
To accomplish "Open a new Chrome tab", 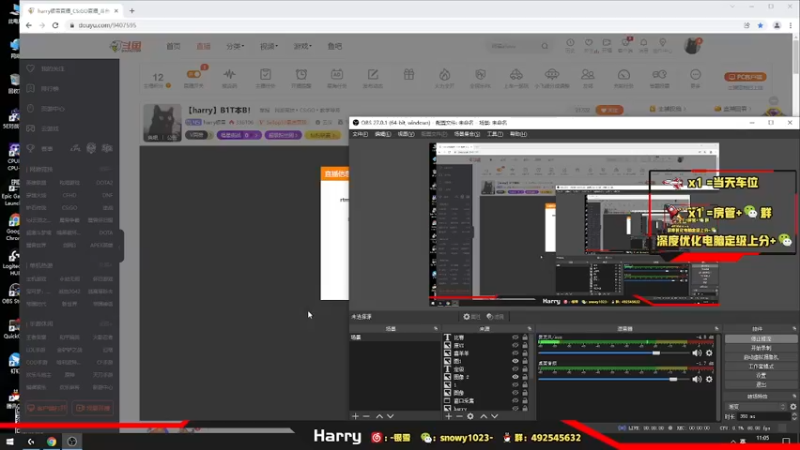I will (x=132, y=11).
